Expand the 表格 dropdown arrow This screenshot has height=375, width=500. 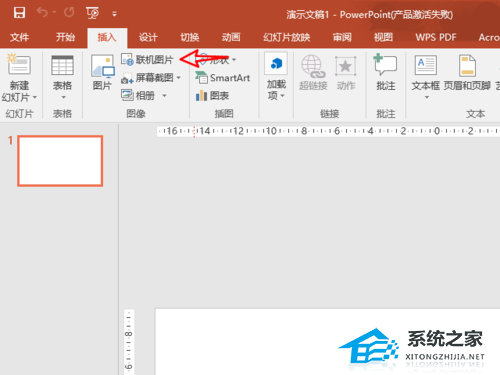[x=63, y=97]
